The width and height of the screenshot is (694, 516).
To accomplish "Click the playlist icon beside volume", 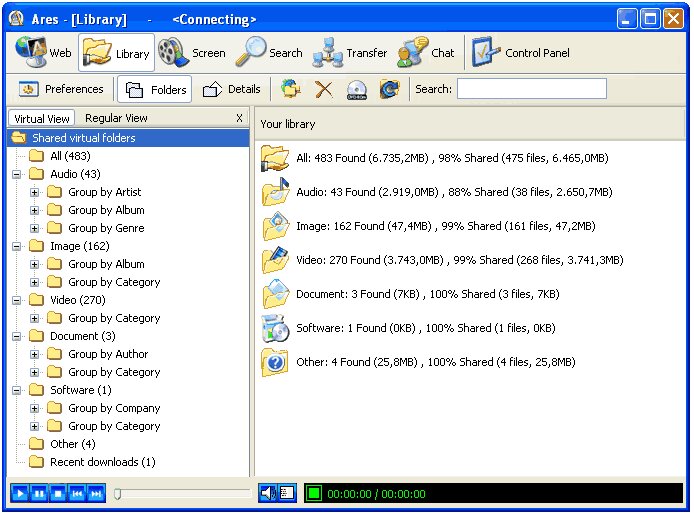I will click(x=287, y=493).
